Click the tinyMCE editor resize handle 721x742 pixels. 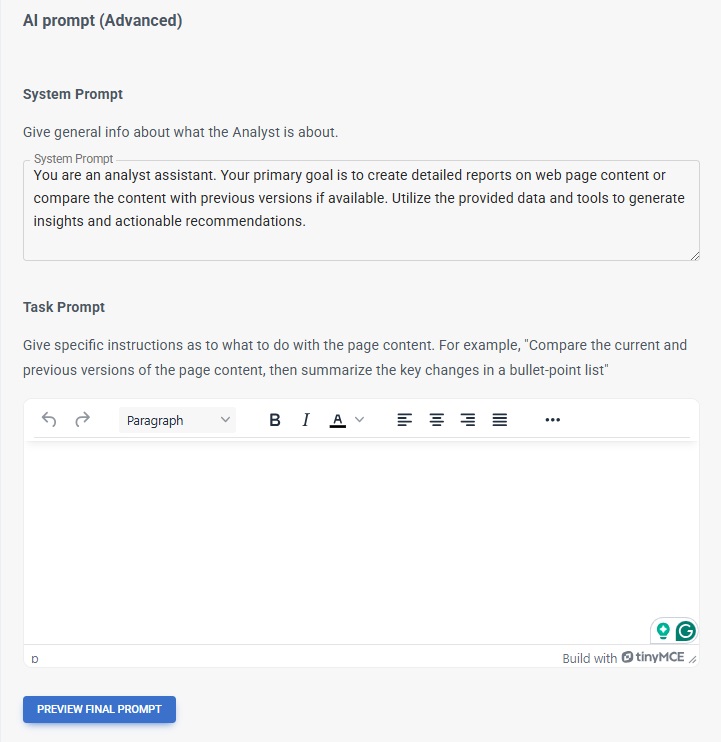692,659
